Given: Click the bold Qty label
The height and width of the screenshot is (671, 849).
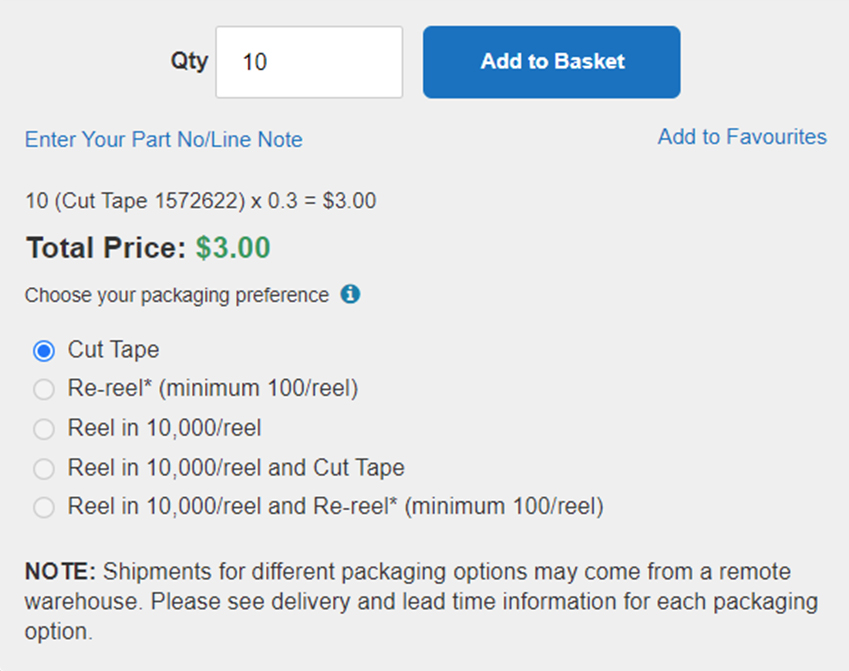Looking at the screenshot, I should click(x=190, y=61).
